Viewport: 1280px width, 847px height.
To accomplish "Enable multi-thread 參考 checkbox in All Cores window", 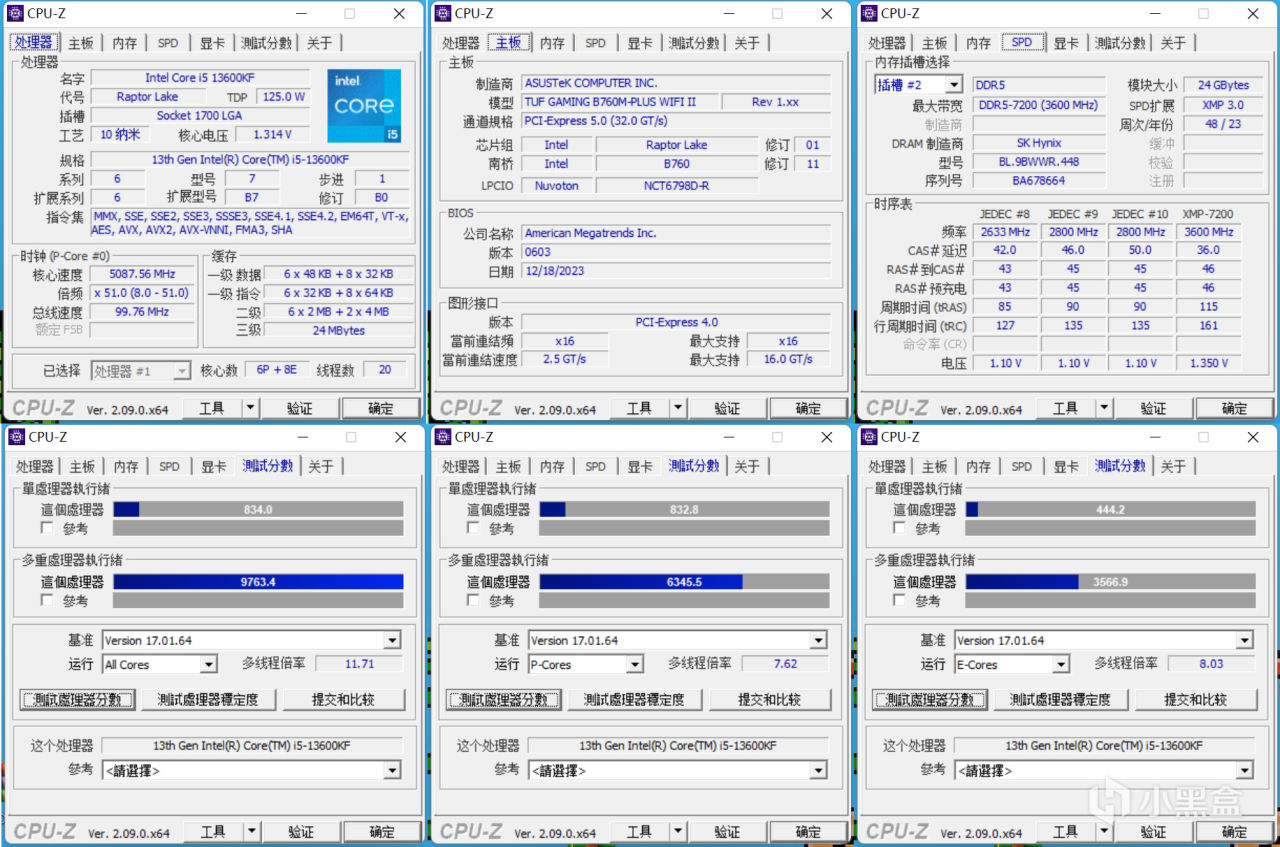I will pyautogui.click(x=47, y=600).
